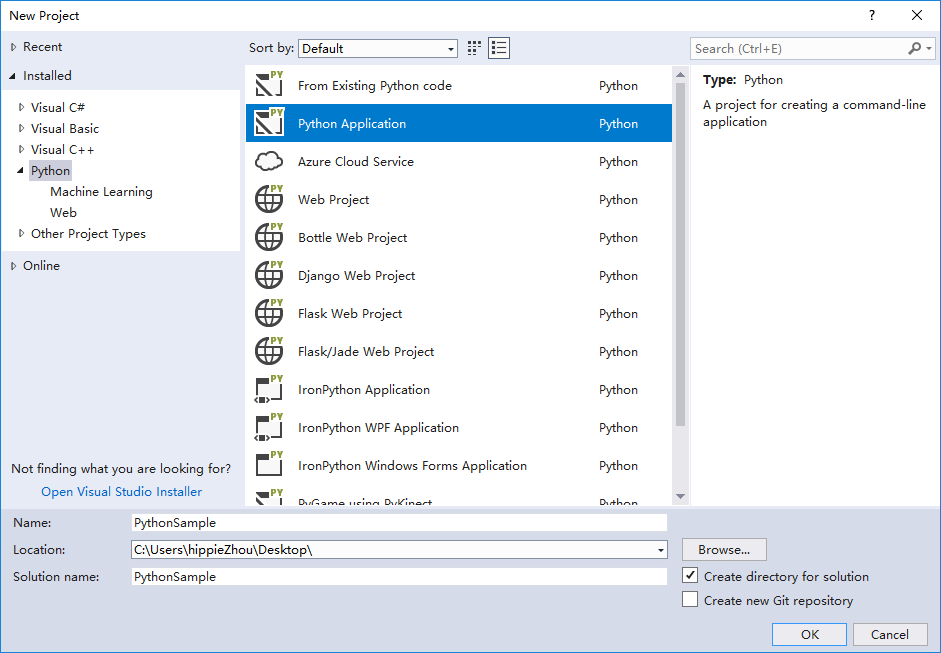Viewport: 941px width, 653px height.
Task: Close the New Project dialog
Action: (917, 16)
